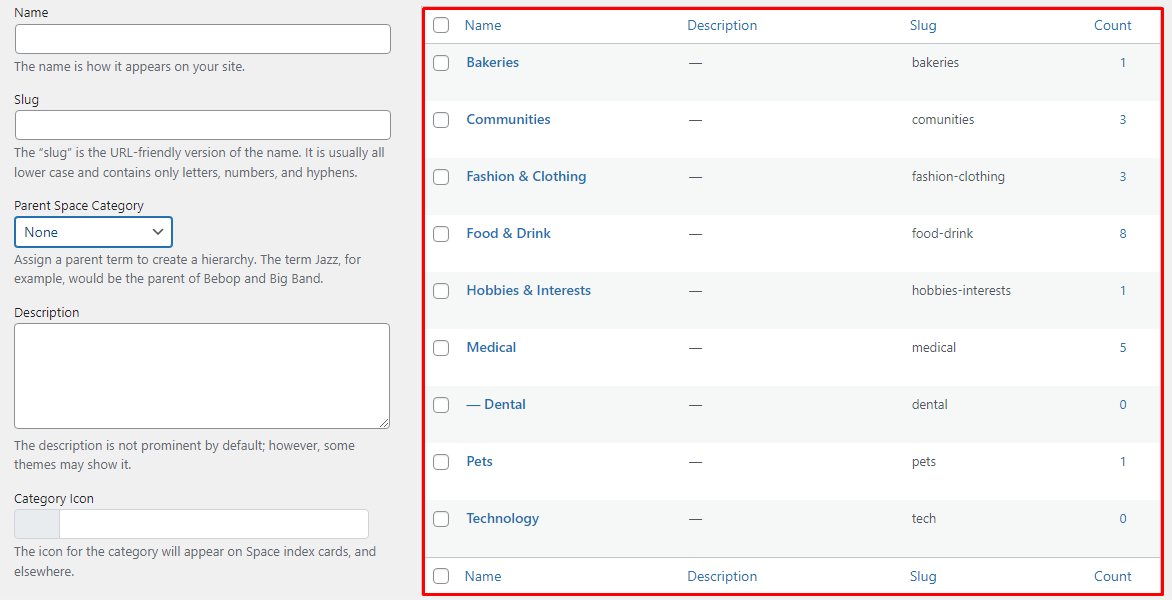Check the Pets row checkbox

click(441, 462)
